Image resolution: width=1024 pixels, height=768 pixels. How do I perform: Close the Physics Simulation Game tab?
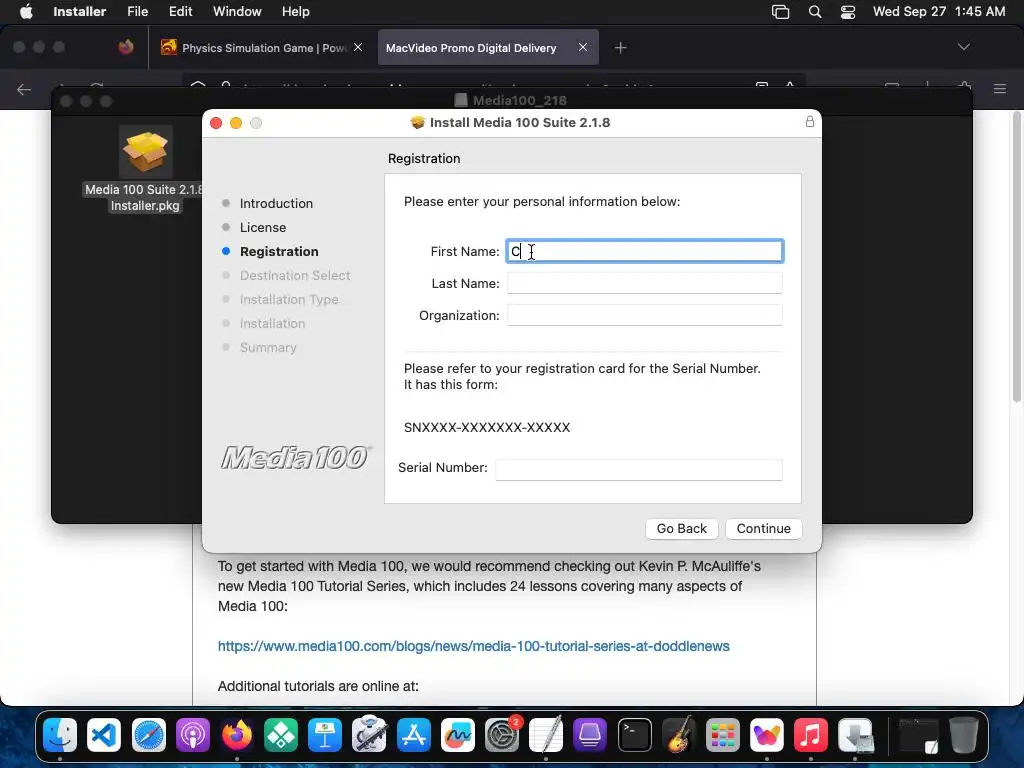coord(358,47)
